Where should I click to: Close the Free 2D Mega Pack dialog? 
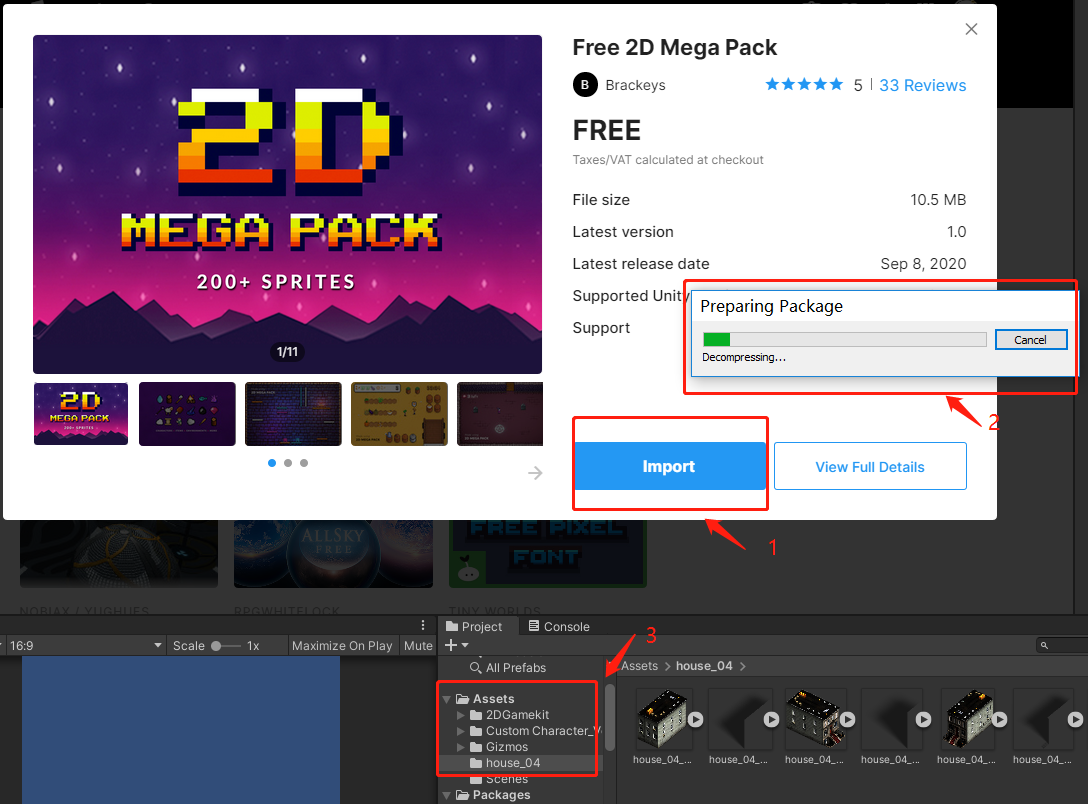point(971,28)
